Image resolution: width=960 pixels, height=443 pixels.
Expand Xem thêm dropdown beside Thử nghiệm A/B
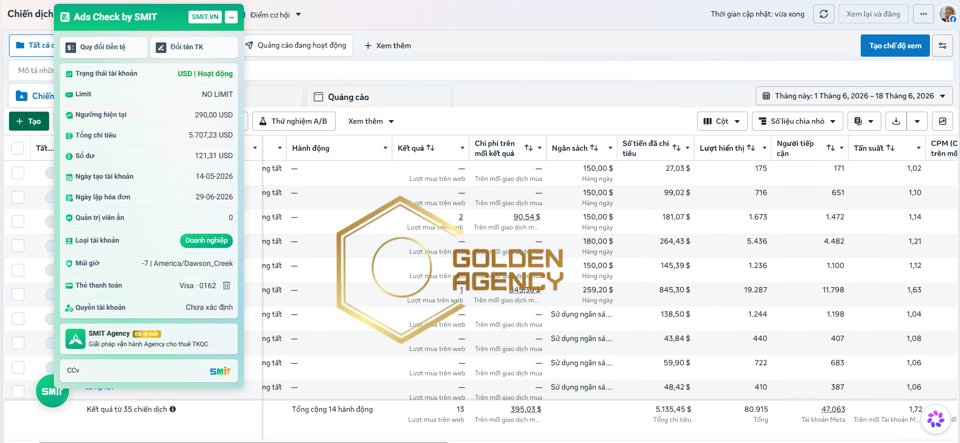pyautogui.click(x=371, y=121)
